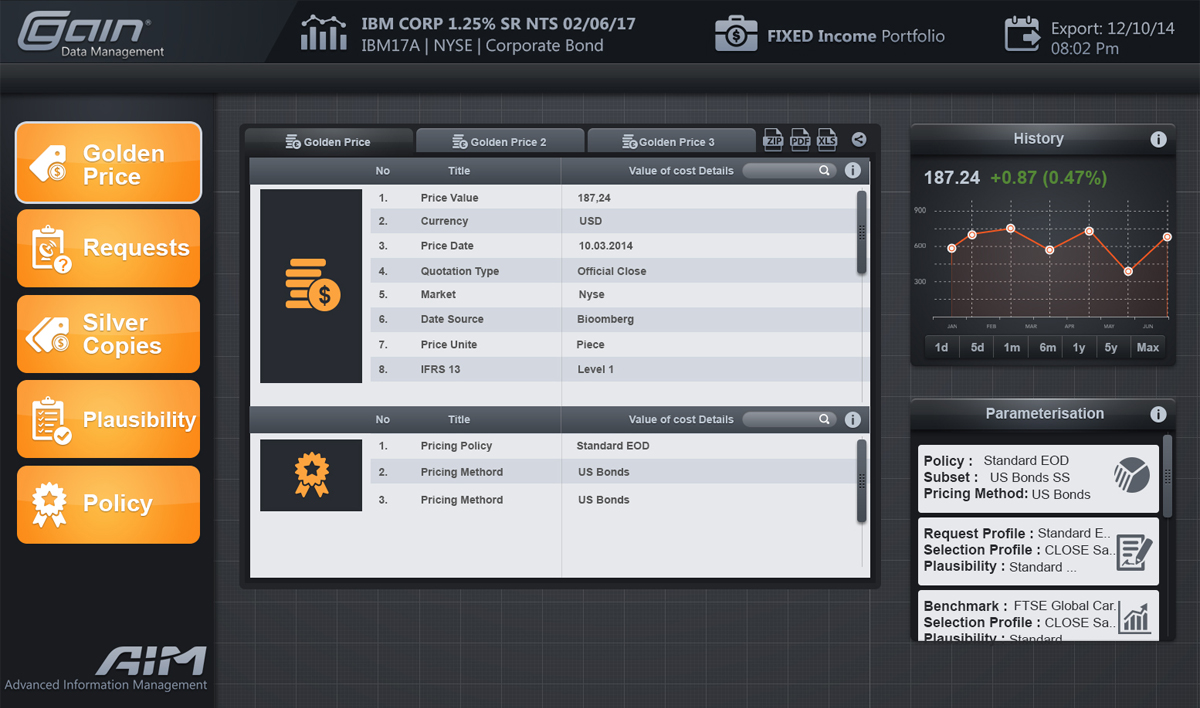Click the latest data point on History chart
The height and width of the screenshot is (708, 1200).
coord(1167,237)
